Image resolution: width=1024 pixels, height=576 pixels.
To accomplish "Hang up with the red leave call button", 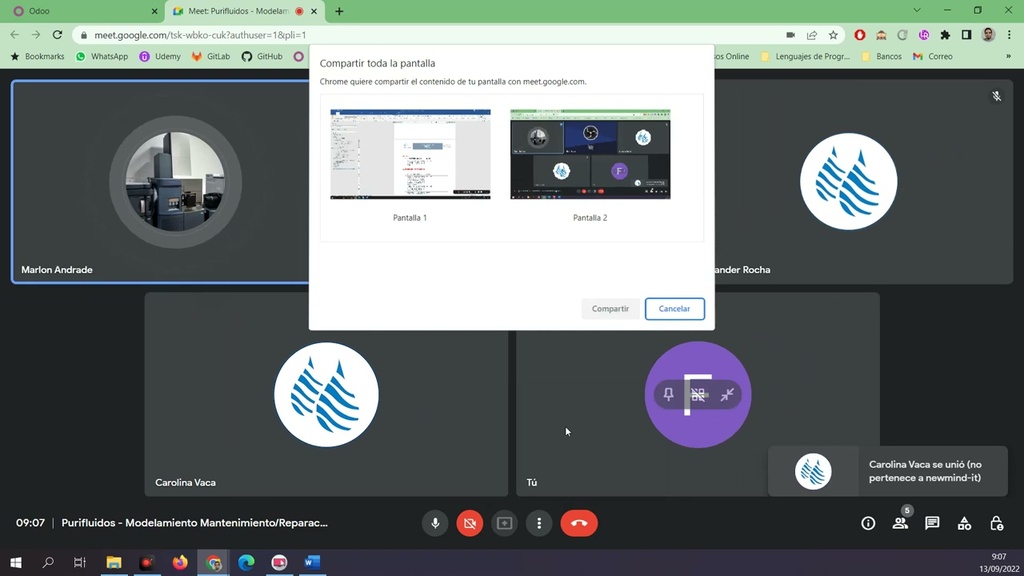I will tap(578, 523).
